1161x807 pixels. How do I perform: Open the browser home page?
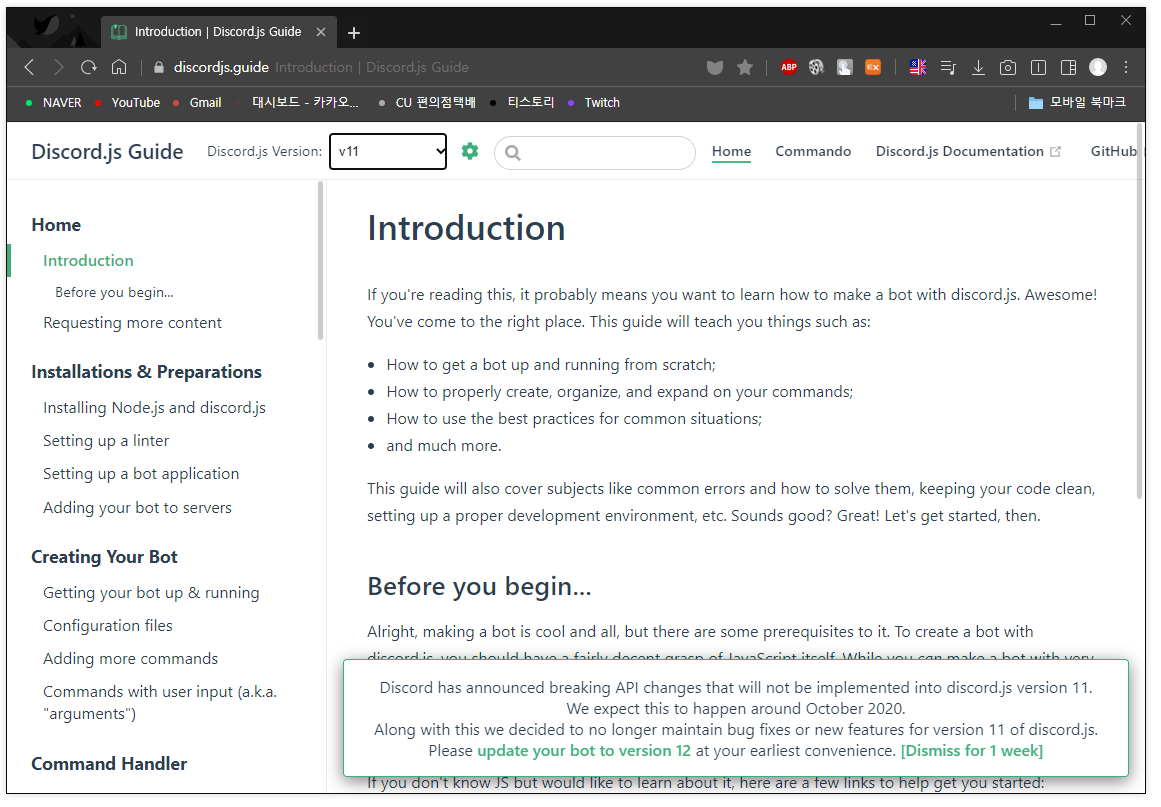pyautogui.click(x=118, y=67)
